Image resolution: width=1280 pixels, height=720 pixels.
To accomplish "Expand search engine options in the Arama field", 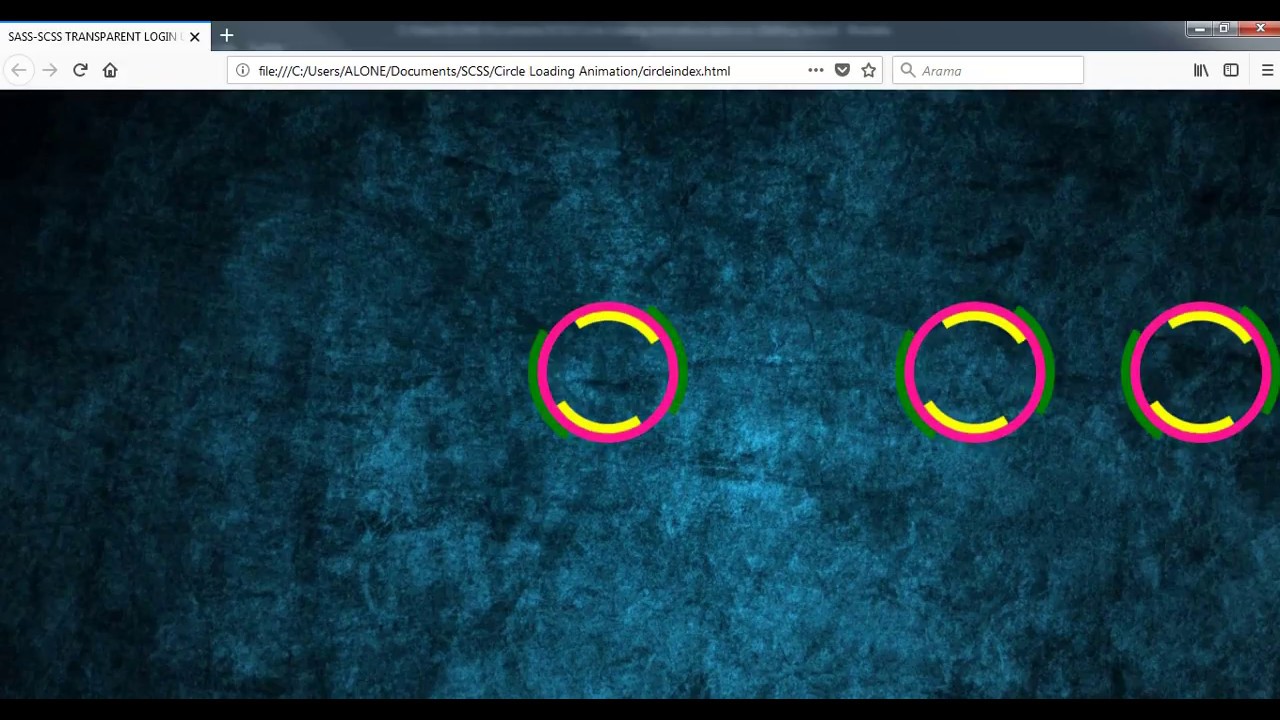I will pos(907,70).
